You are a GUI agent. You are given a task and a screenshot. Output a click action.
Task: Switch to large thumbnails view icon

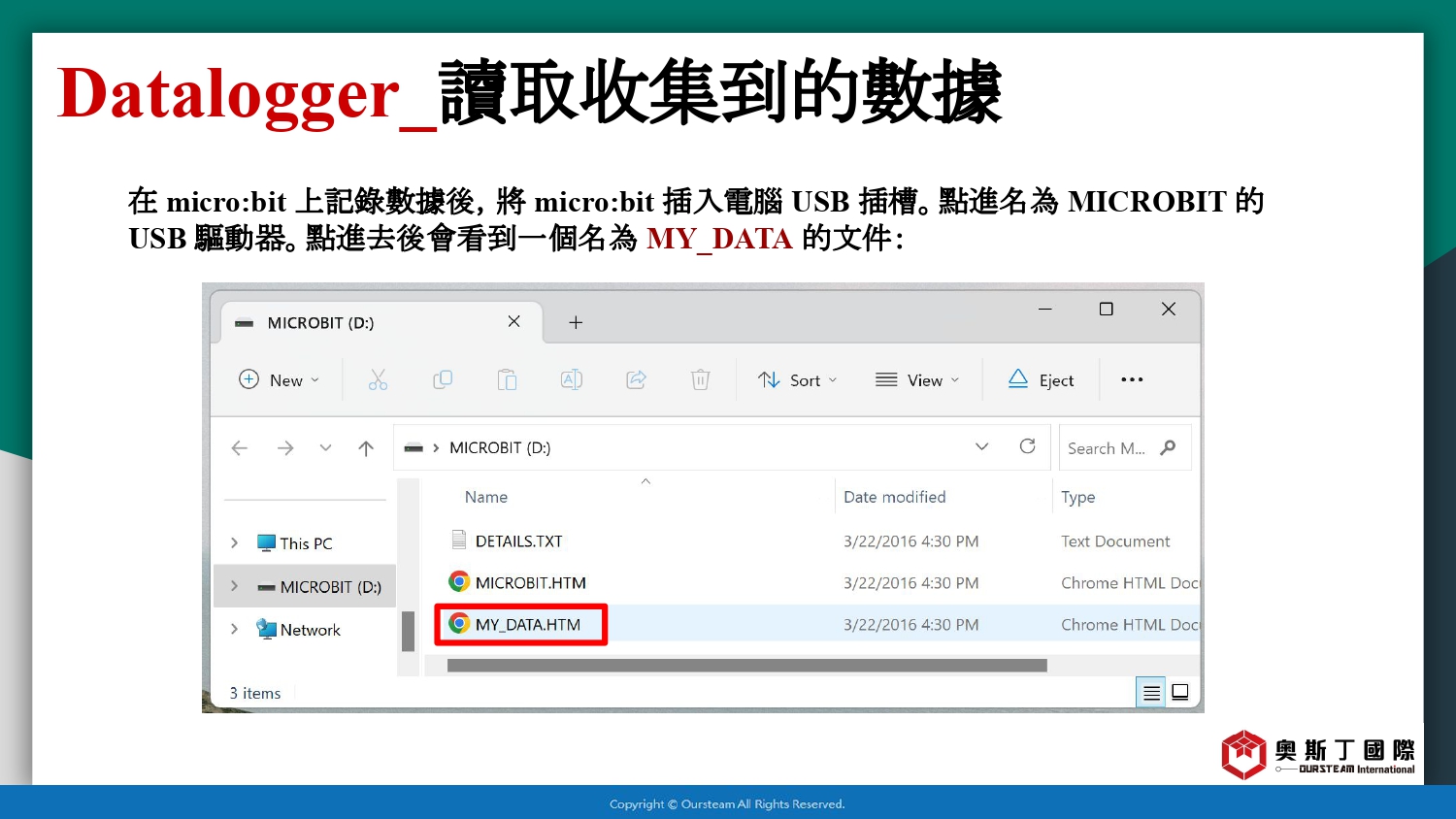point(1180,692)
